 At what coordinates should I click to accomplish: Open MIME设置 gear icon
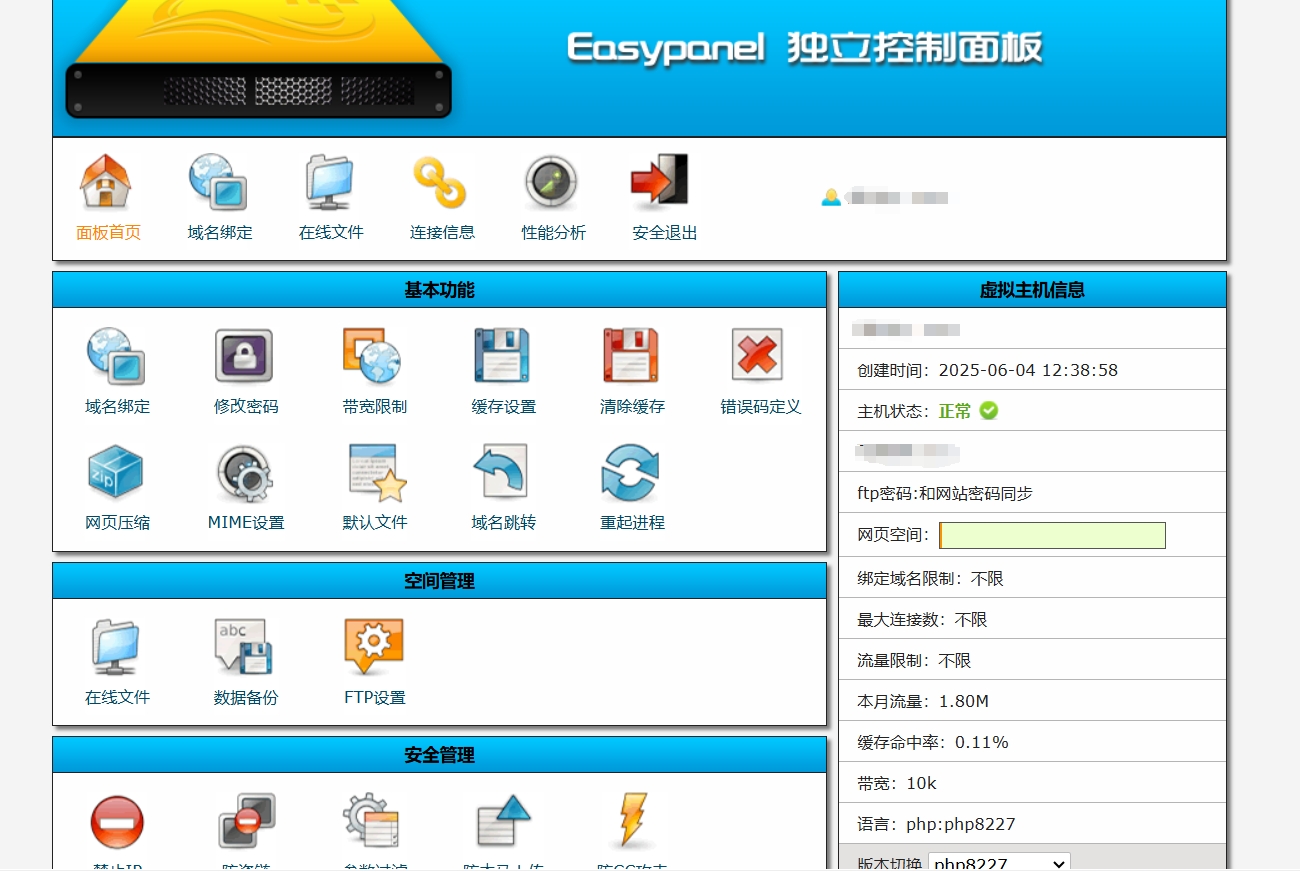[244, 473]
